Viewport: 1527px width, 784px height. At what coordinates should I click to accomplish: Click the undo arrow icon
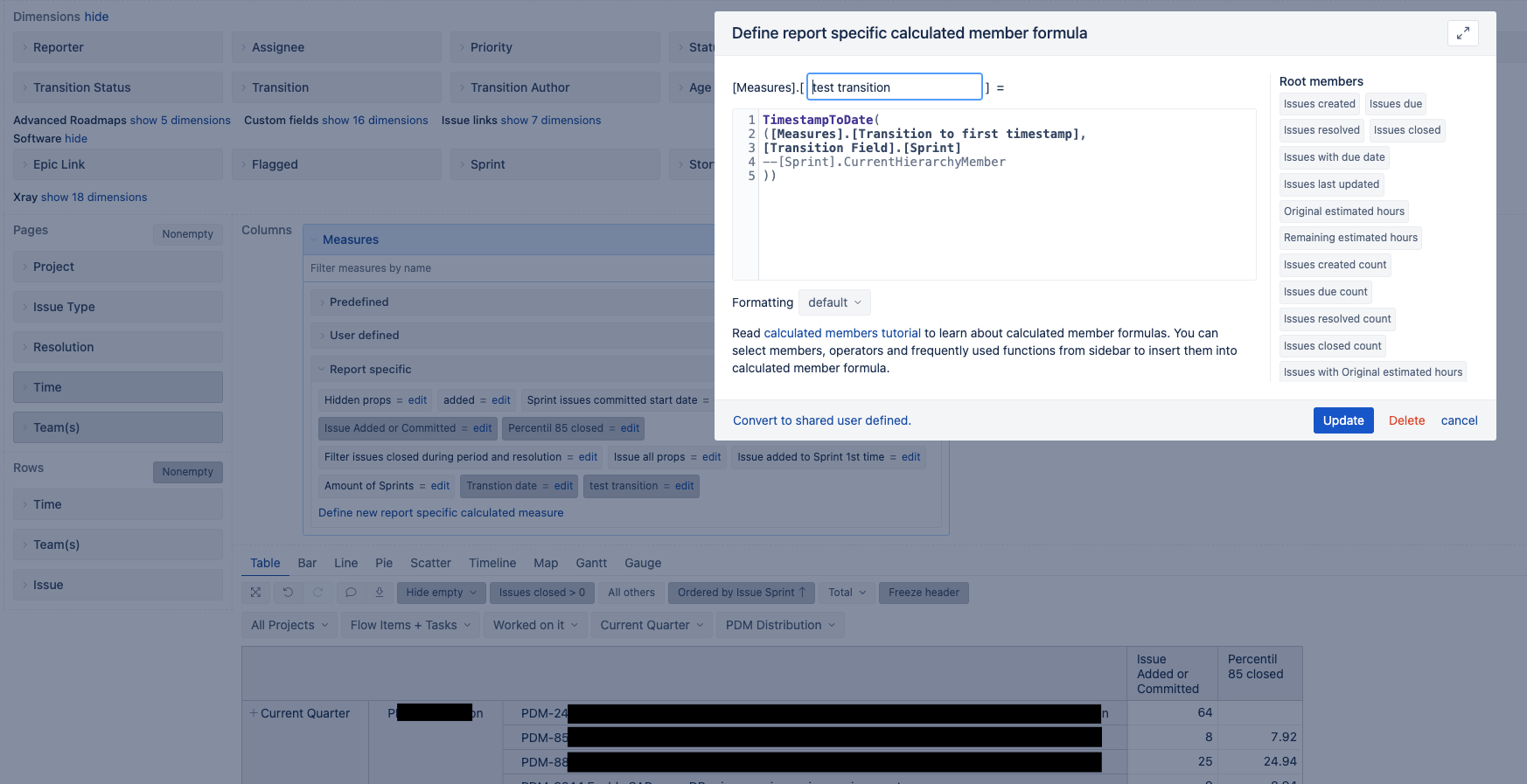pyautogui.click(x=288, y=593)
